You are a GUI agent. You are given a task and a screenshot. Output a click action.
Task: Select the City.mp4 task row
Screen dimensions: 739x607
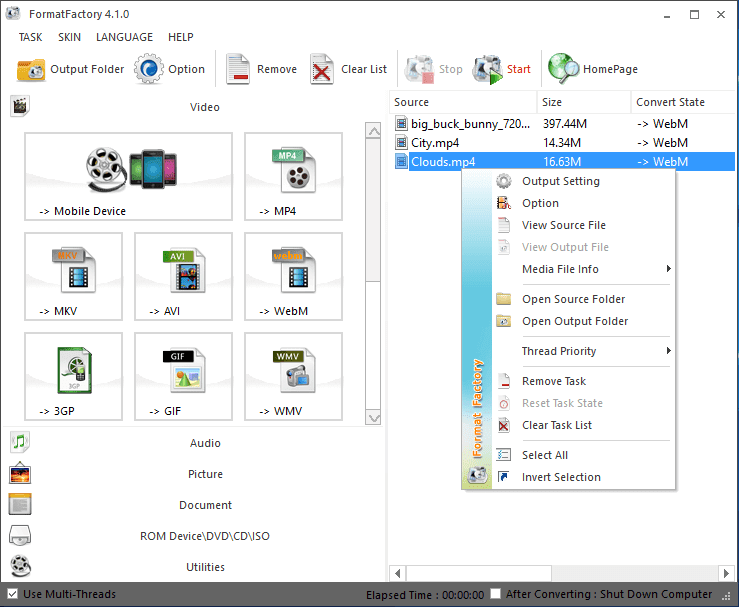562,142
